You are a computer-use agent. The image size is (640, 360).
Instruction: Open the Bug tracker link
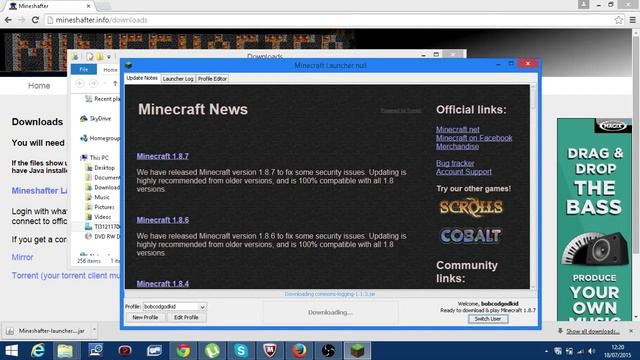pos(455,163)
